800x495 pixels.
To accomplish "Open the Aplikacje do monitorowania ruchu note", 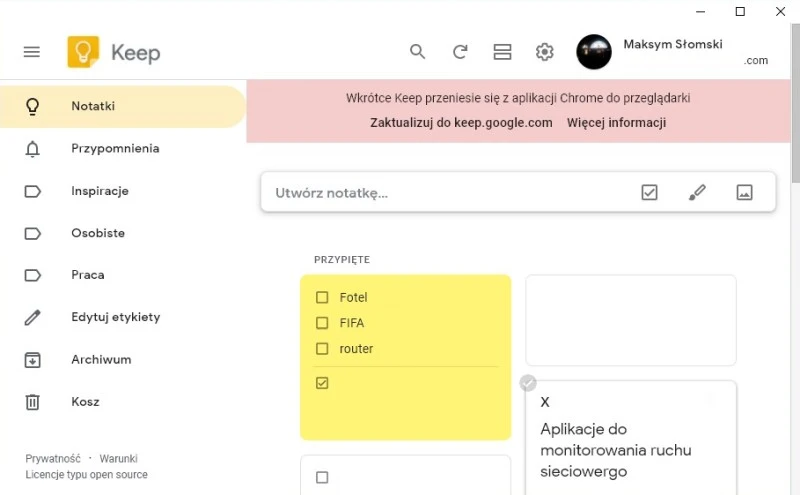I will (x=631, y=438).
